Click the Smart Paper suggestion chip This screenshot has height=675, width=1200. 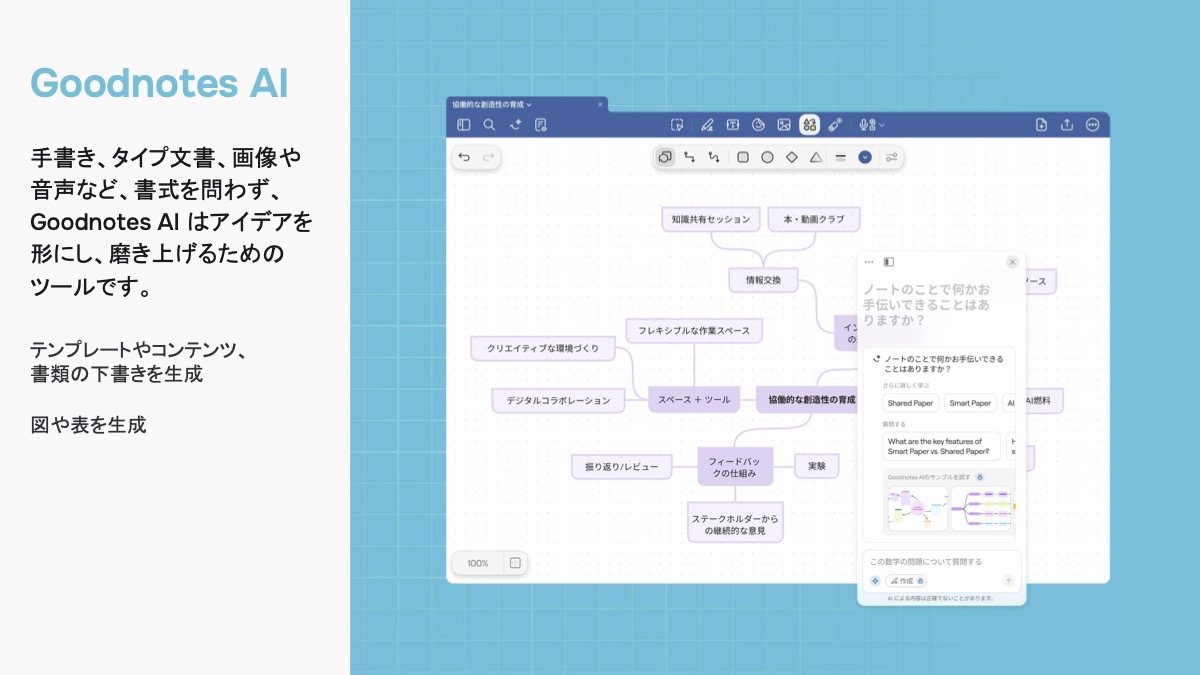point(970,403)
